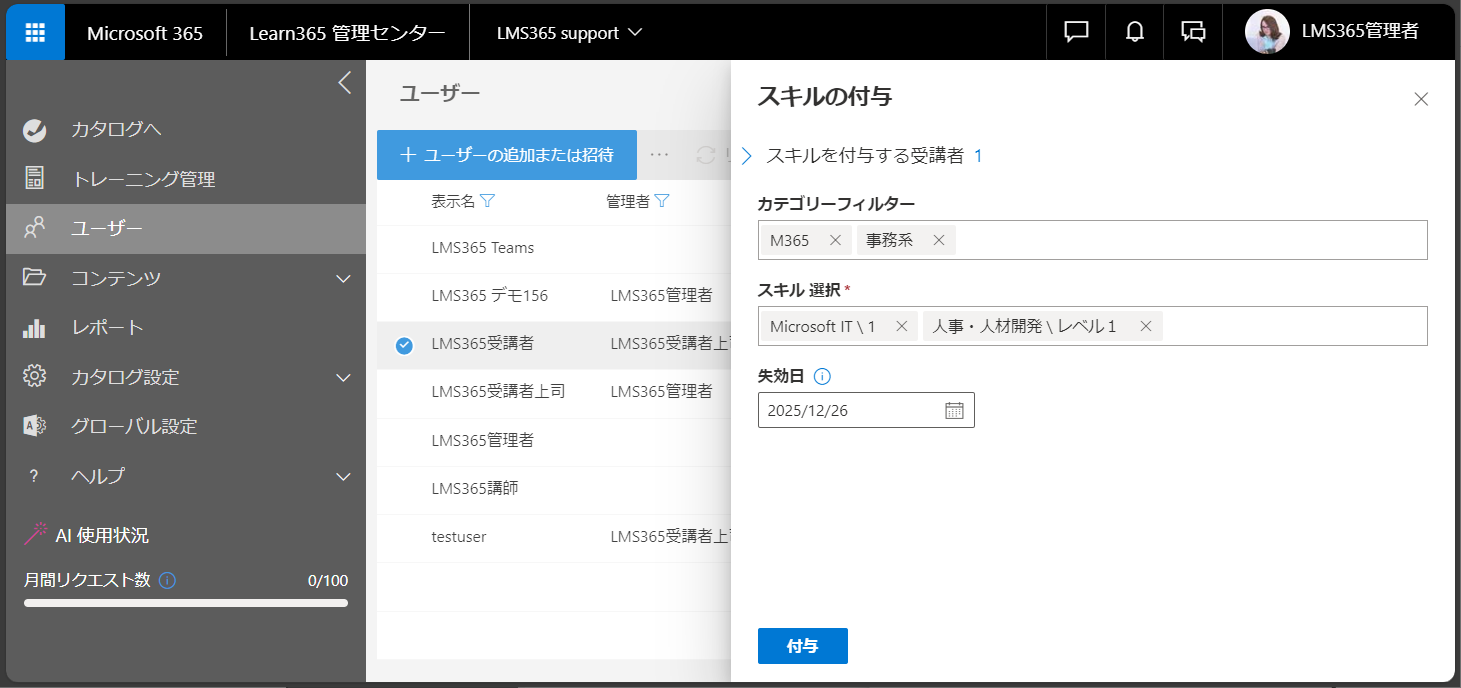Click into the カテゴリーフィルター field

[x=1092, y=240]
